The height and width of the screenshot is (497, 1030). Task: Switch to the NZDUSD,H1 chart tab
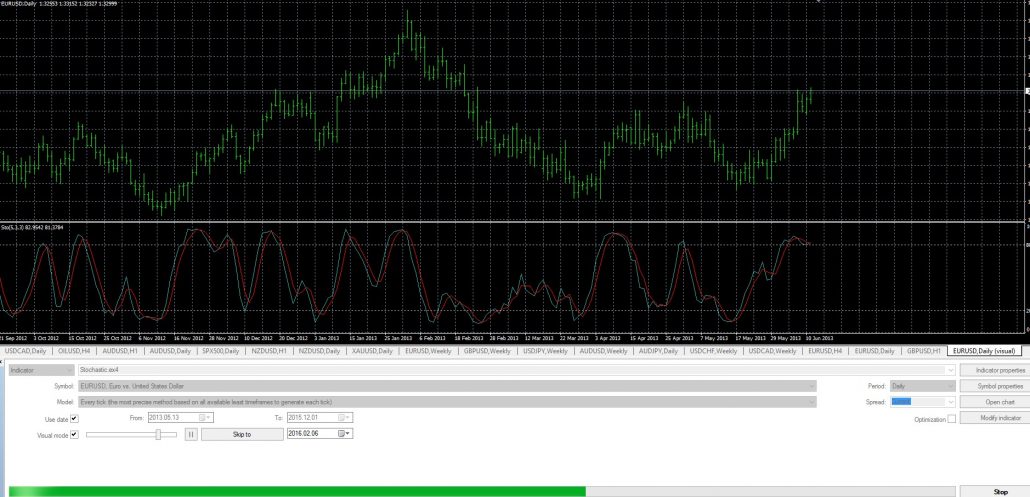coord(269,351)
